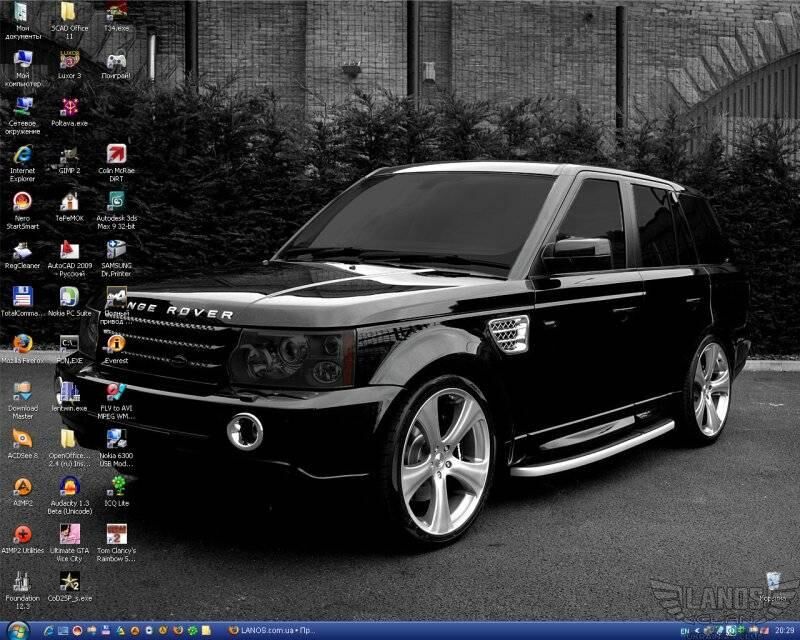Open the lentwin.exe shortcut

click(69, 397)
